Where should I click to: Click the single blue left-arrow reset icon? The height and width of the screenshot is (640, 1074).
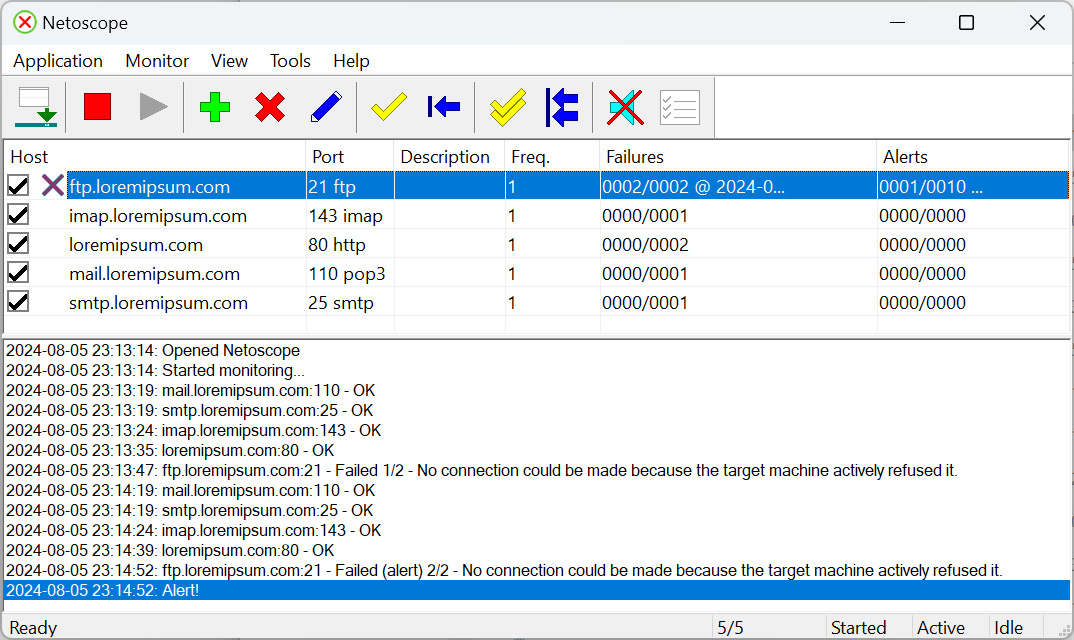444,107
